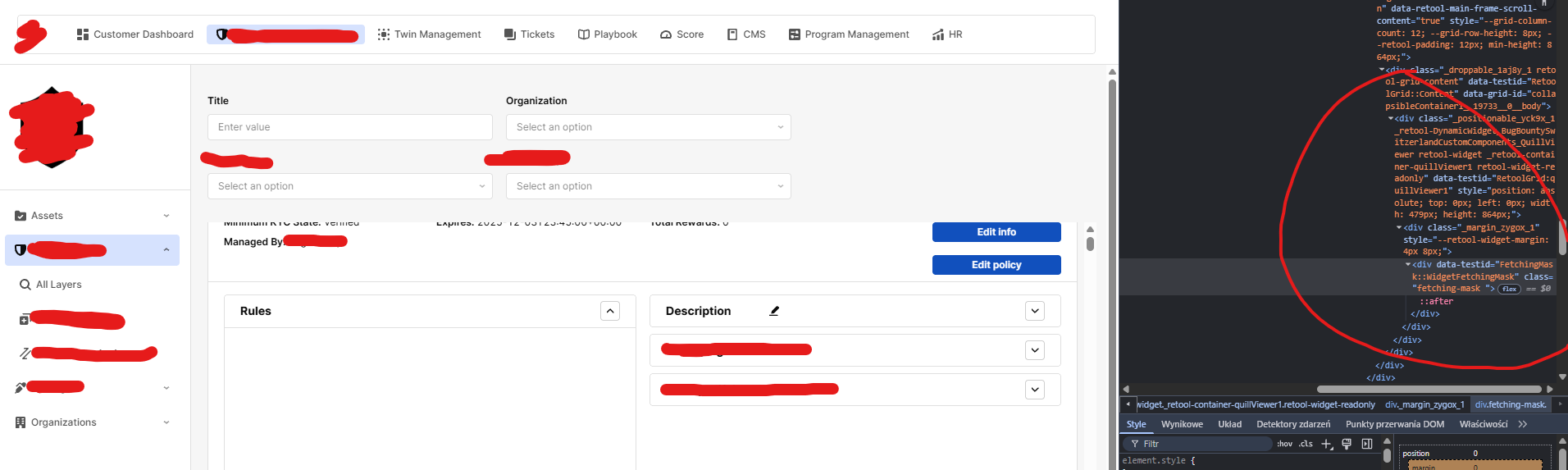Toggle the .cls element classes button
Viewport: 1568px width, 470px height.
pyautogui.click(x=1306, y=444)
